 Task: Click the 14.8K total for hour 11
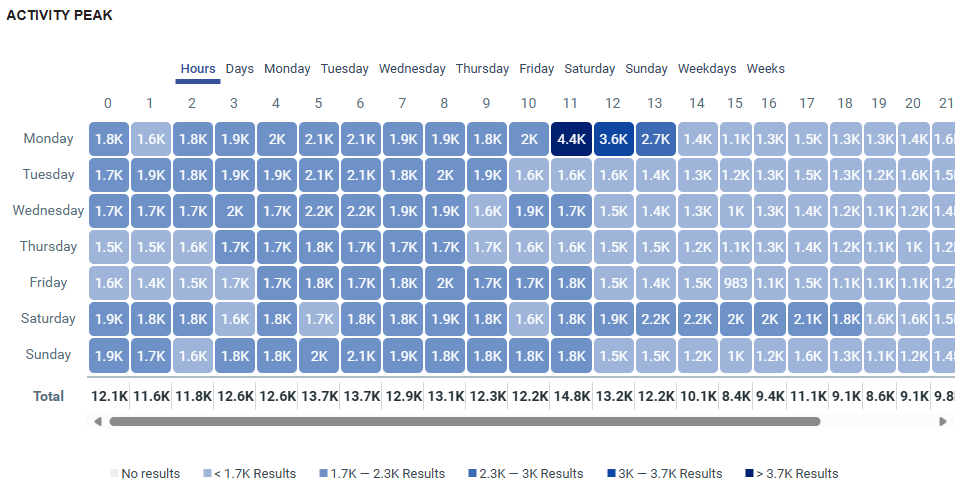point(571,396)
